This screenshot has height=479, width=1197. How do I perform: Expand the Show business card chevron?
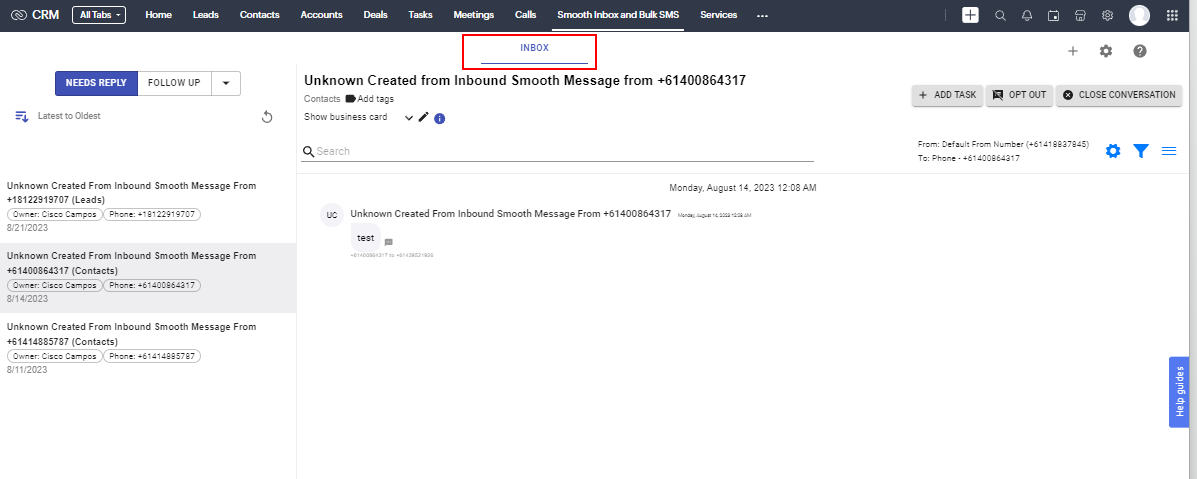(x=409, y=118)
